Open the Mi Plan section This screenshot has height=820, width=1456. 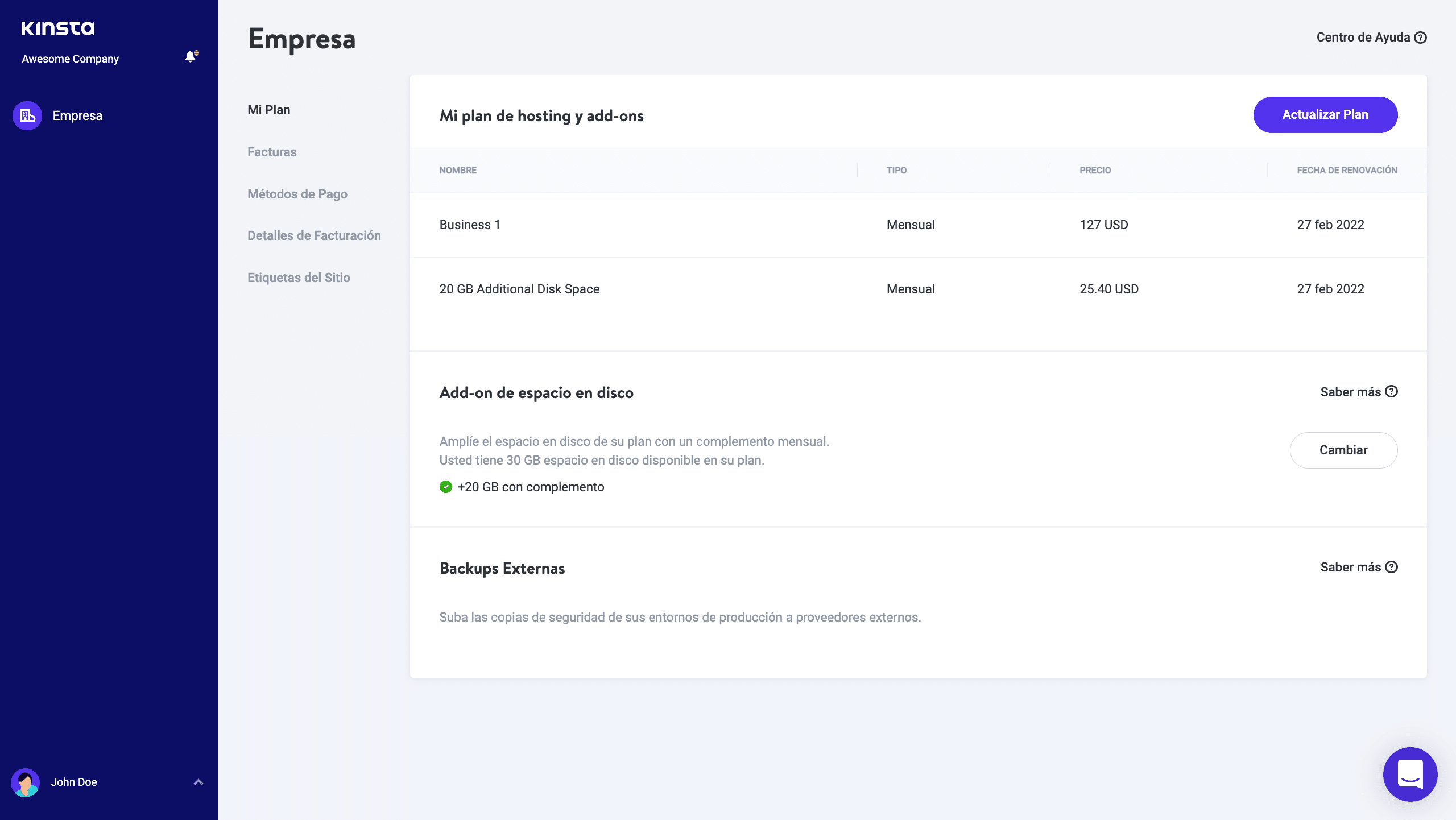pos(268,110)
